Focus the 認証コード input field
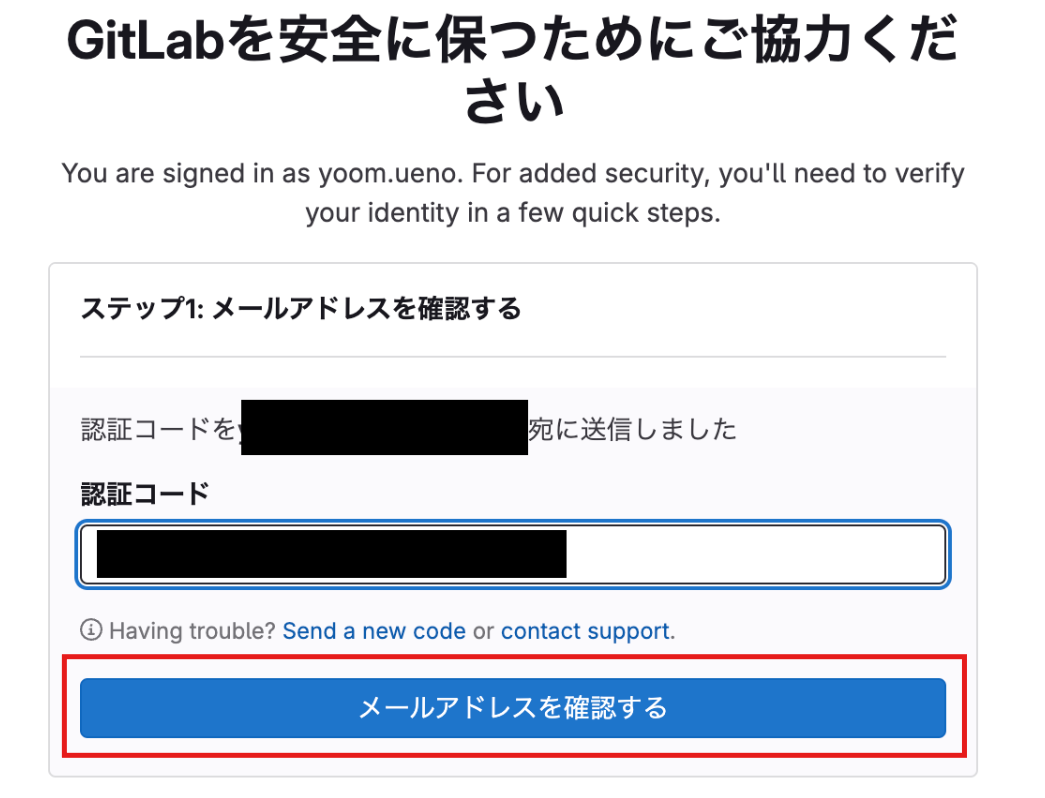1045x798 pixels. 755,555
